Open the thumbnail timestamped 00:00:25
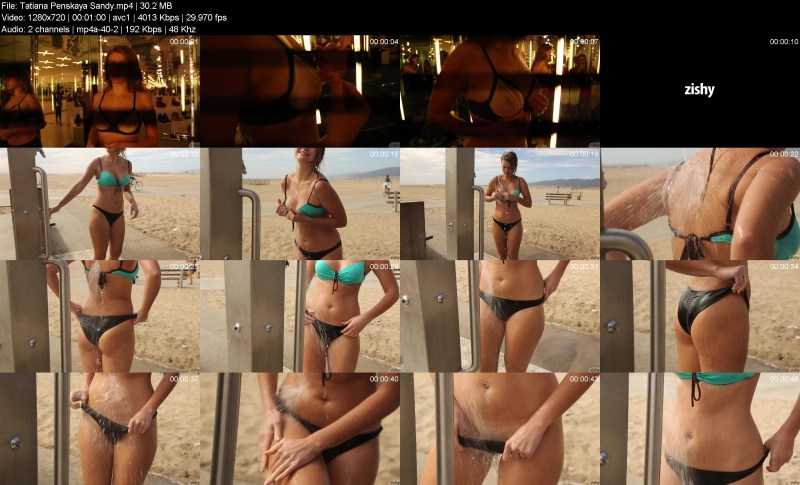 (x=100, y=316)
